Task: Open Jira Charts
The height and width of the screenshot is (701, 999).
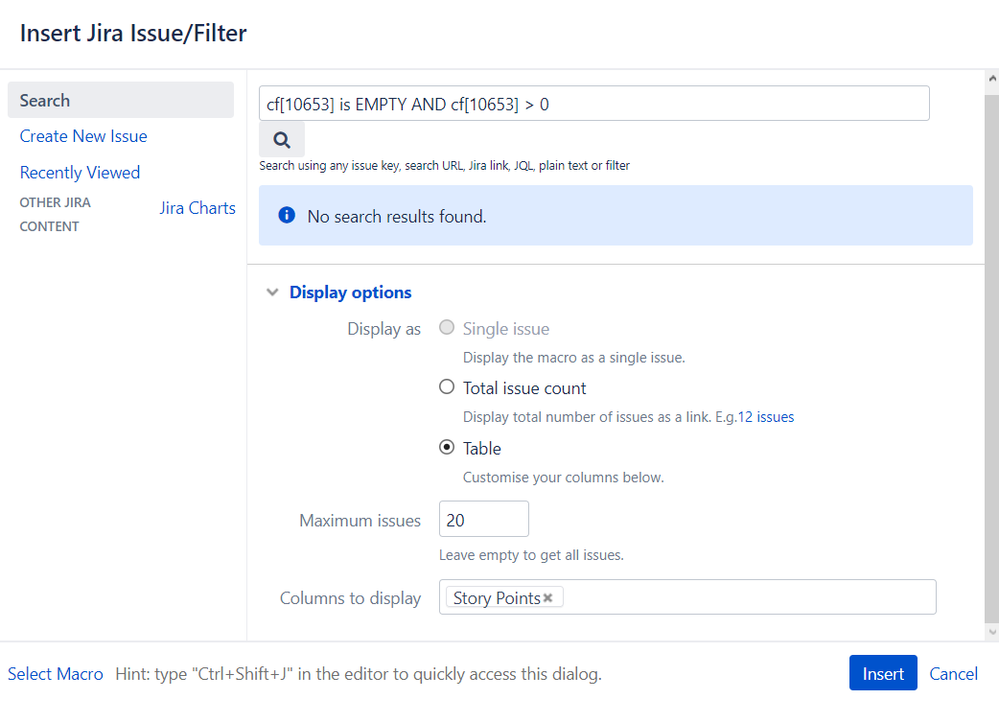Action: 197,207
